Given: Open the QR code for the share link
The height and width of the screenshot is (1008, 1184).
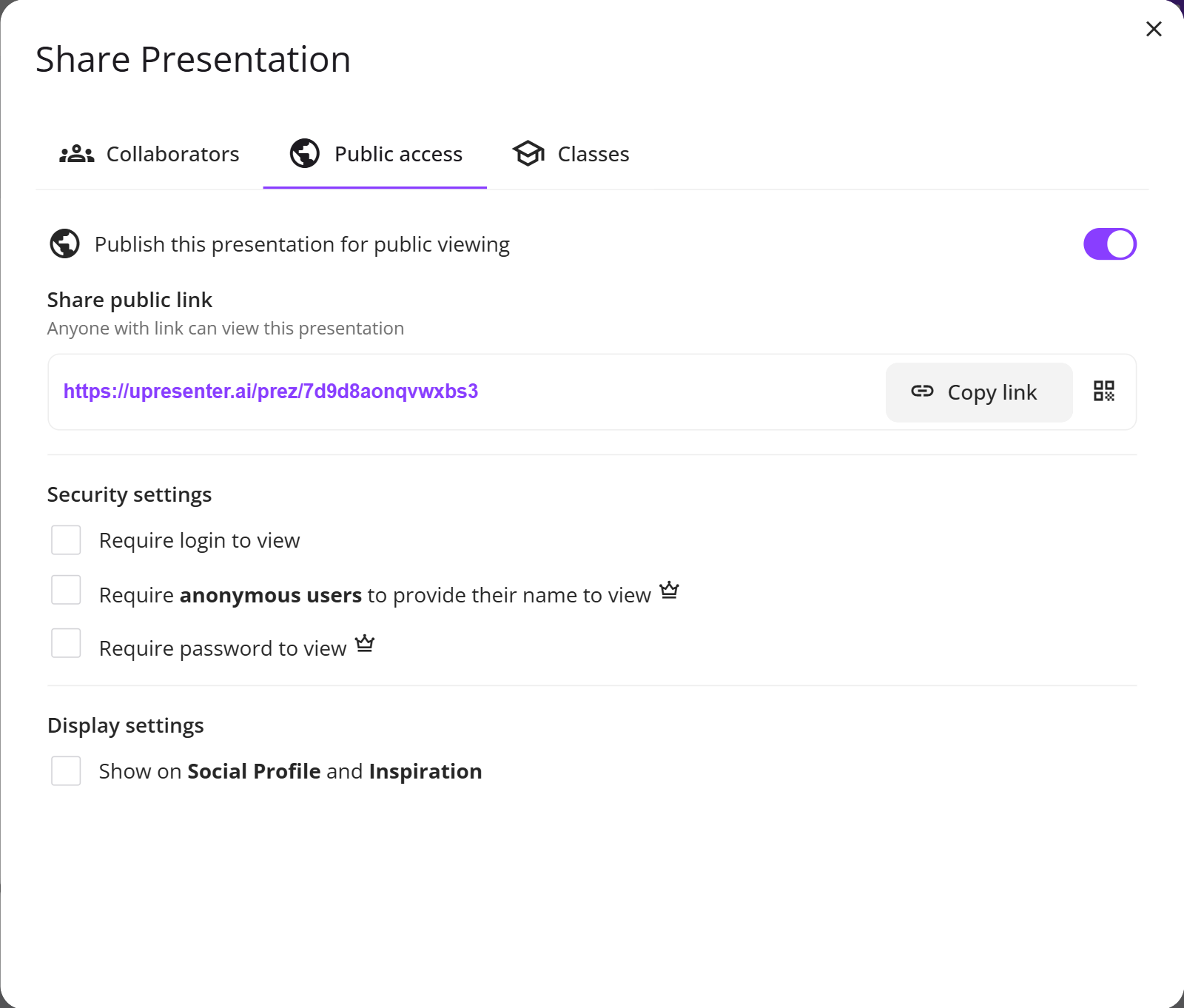Looking at the screenshot, I should [x=1103, y=392].
